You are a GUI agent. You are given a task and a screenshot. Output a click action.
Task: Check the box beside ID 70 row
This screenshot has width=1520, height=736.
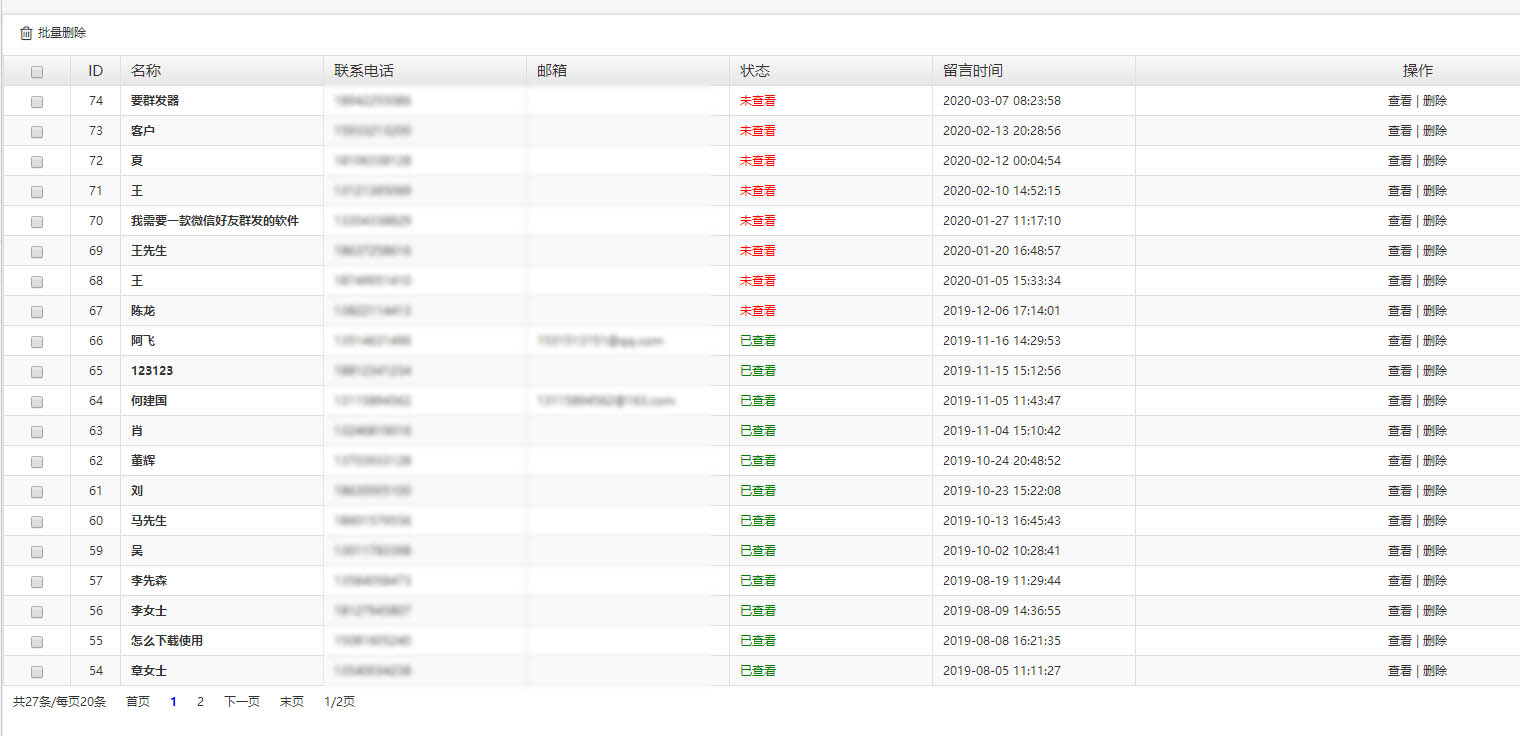[x=37, y=222]
